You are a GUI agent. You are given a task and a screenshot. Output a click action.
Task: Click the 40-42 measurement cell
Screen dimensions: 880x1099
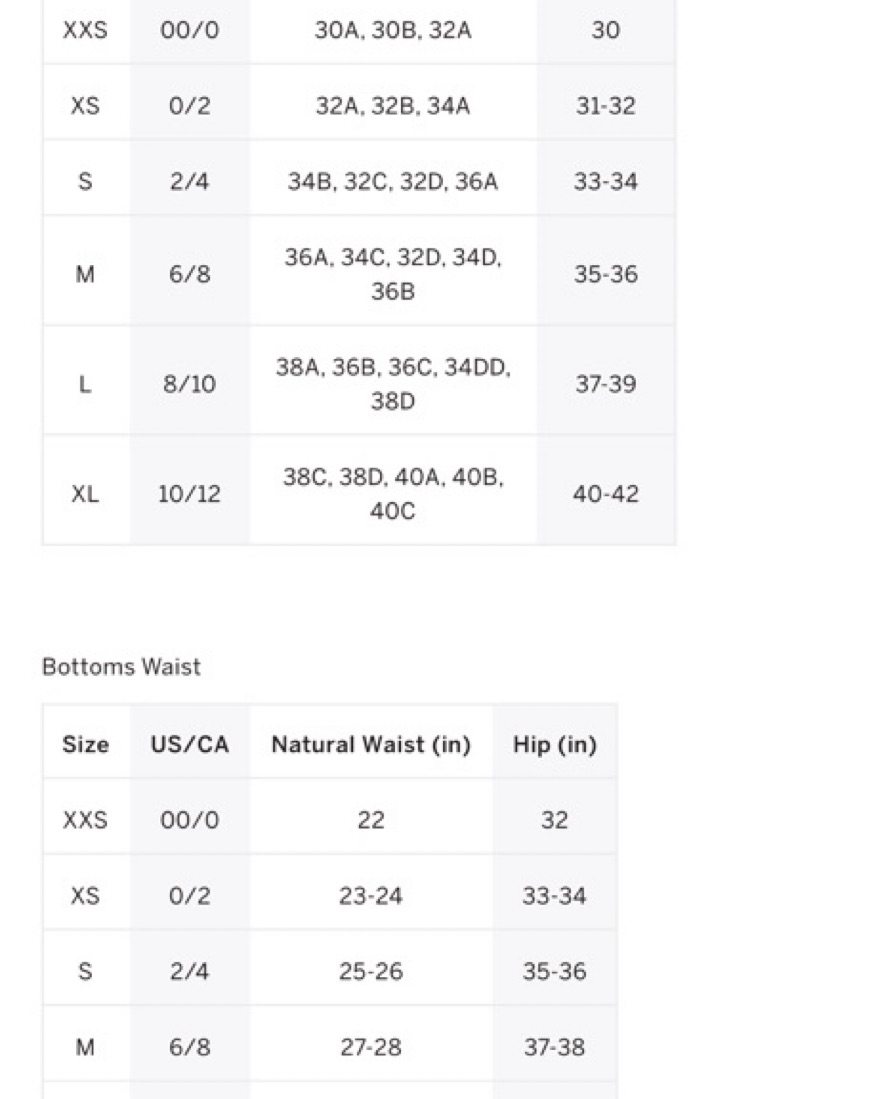(x=605, y=494)
